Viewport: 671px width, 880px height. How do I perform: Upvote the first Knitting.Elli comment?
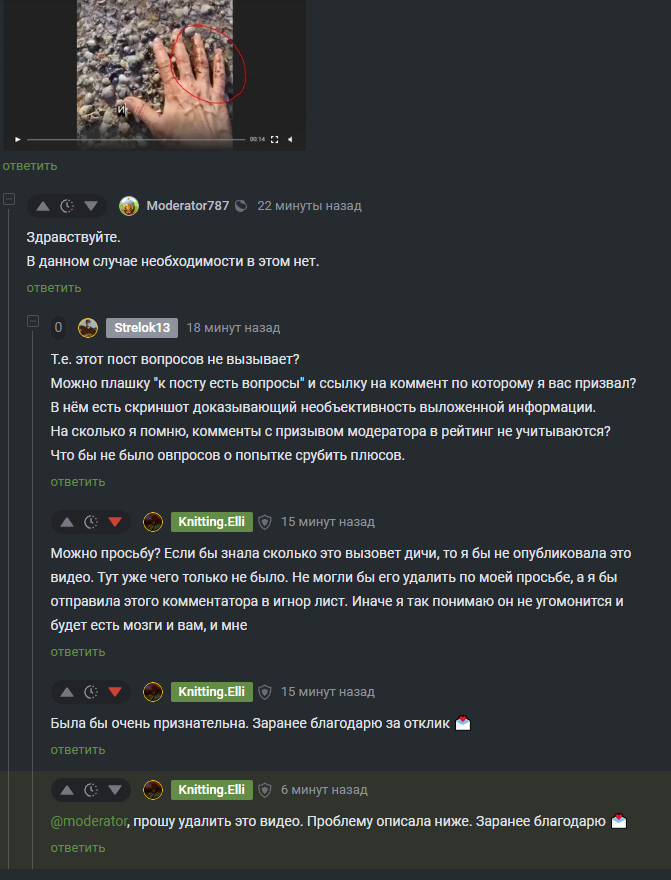pyautogui.click(x=67, y=522)
